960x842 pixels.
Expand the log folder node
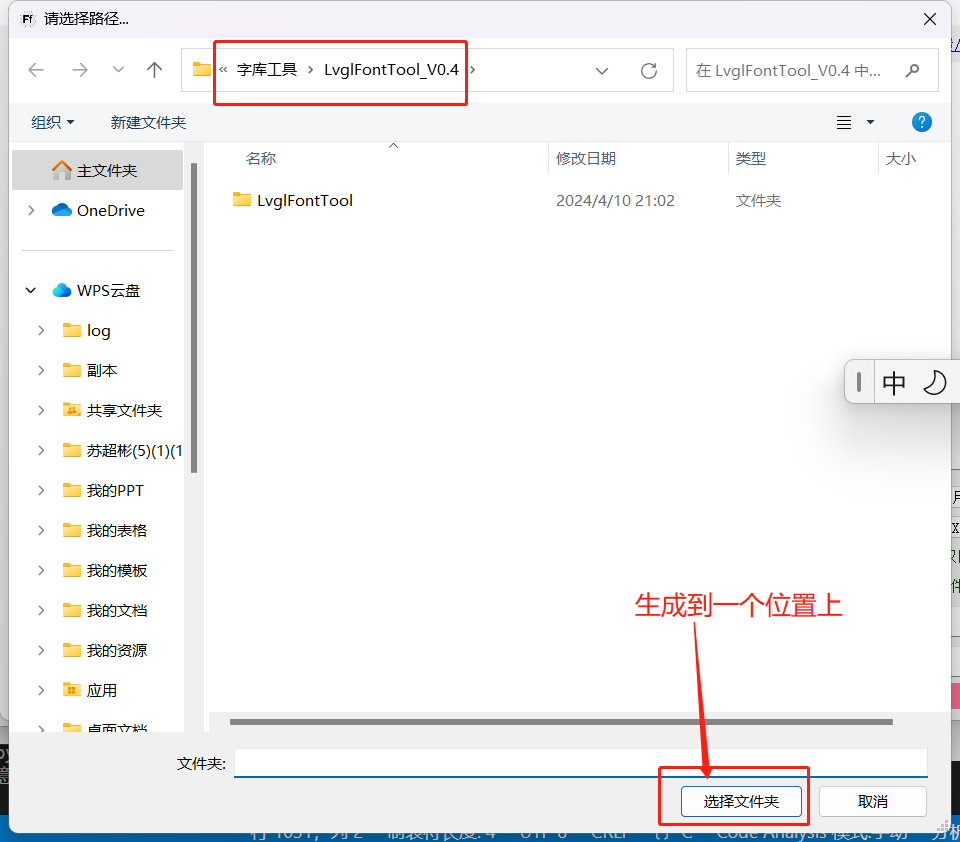pyautogui.click(x=41, y=331)
